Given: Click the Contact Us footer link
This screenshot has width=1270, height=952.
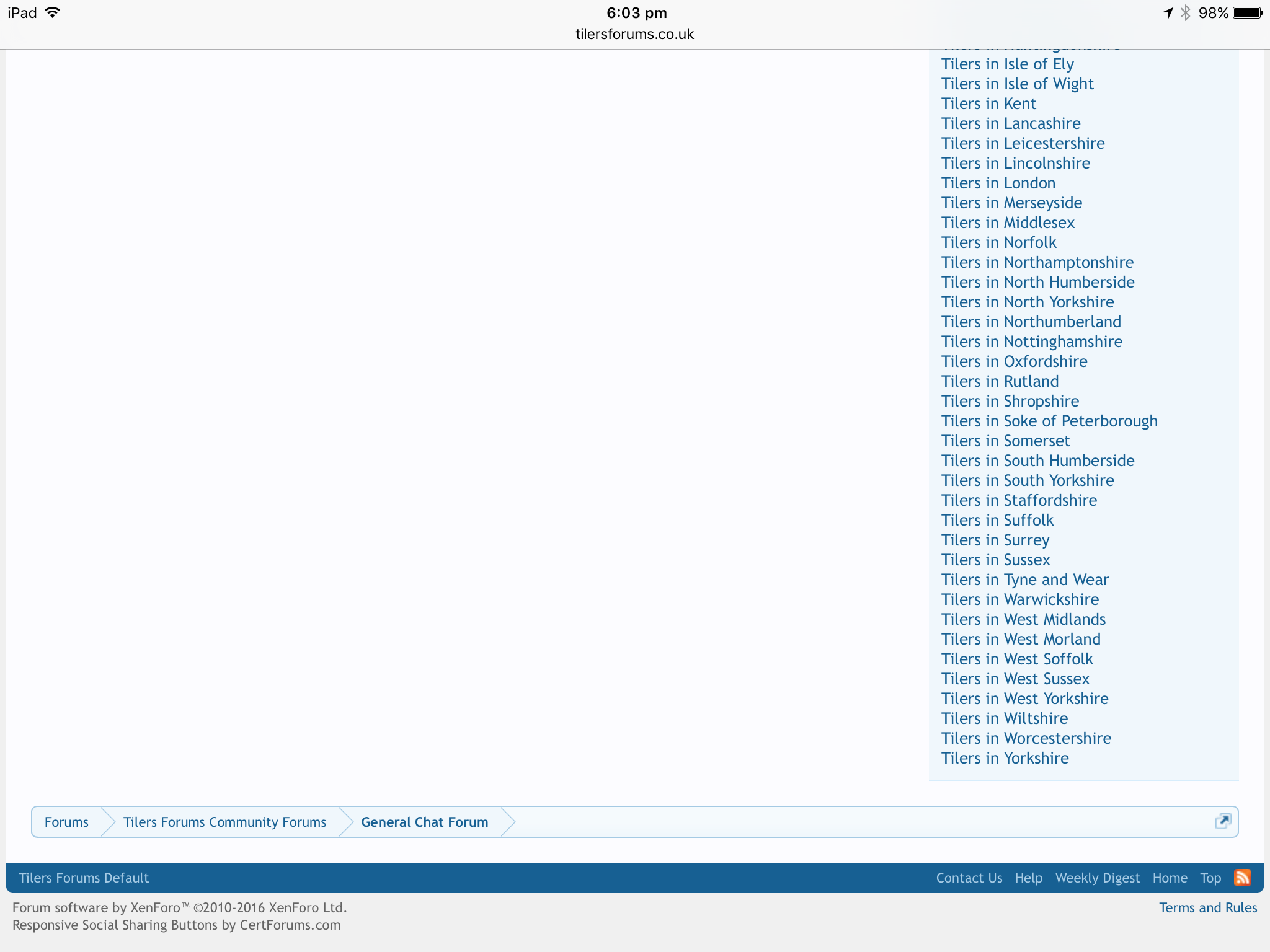Looking at the screenshot, I should coord(969,878).
